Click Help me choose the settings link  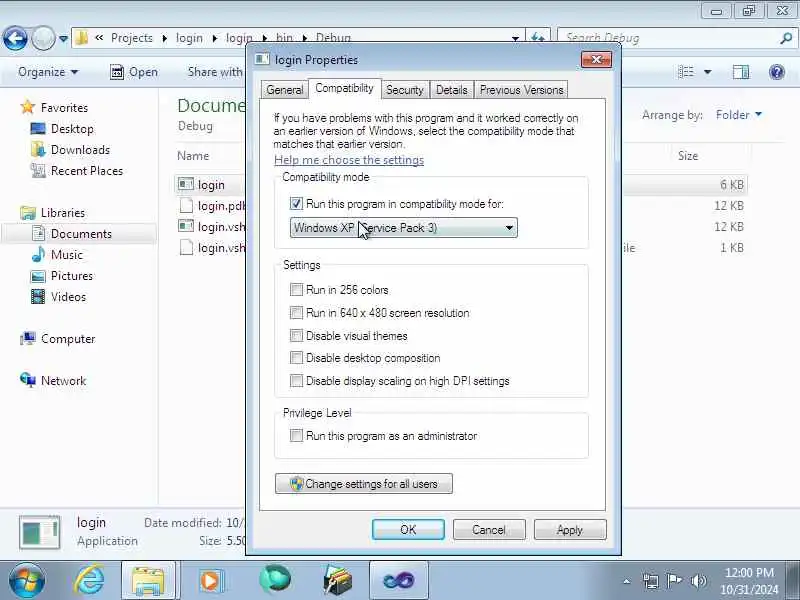point(349,160)
